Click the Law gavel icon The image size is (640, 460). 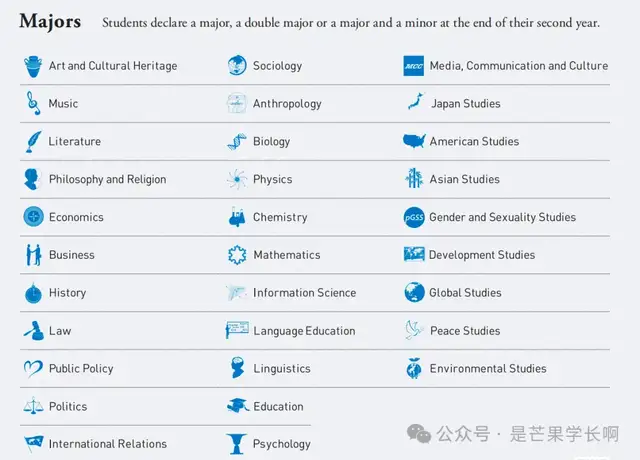(x=33, y=330)
